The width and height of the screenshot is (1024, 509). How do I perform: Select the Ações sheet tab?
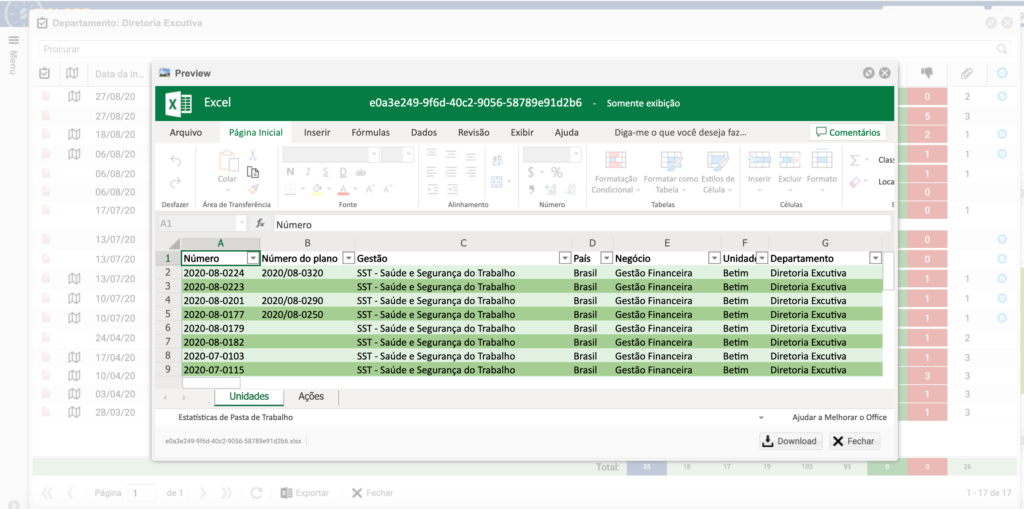pyautogui.click(x=311, y=397)
